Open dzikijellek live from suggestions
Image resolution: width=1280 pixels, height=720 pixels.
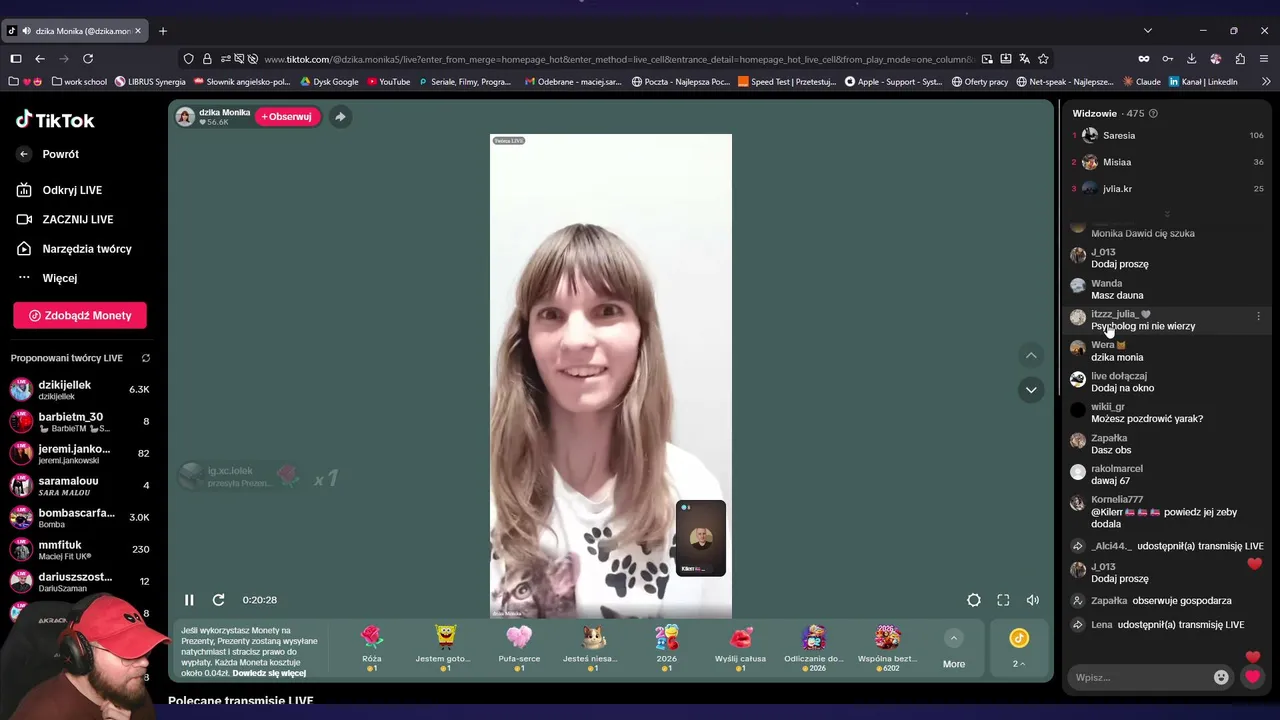coord(80,390)
